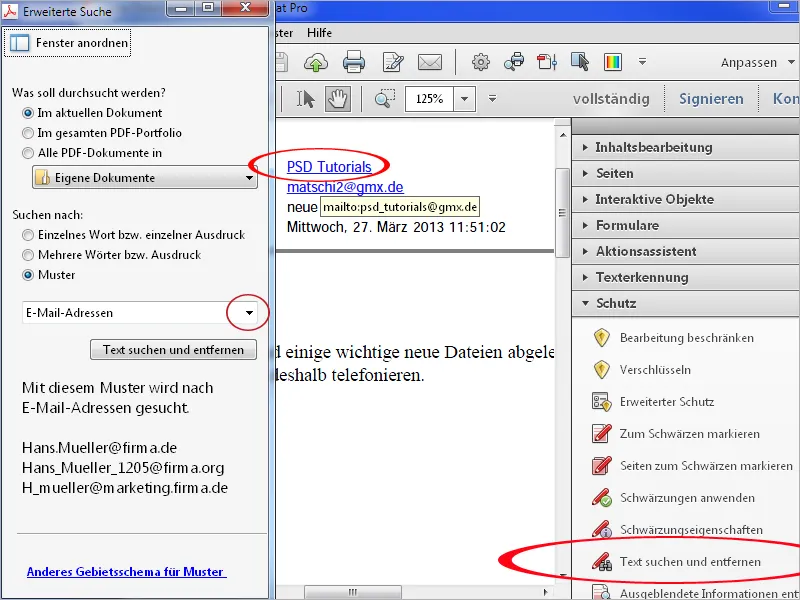Screen dimensions: 800x600
Task: Open the Hilfe menu
Action: [319, 33]
